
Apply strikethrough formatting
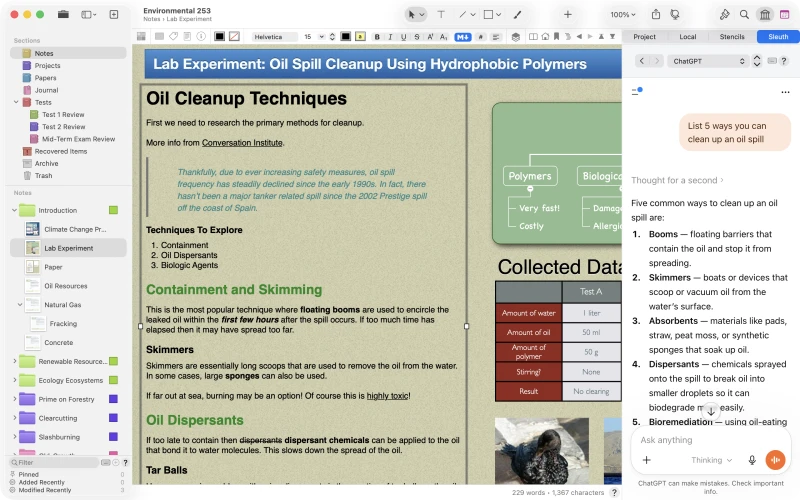[417, 37]
